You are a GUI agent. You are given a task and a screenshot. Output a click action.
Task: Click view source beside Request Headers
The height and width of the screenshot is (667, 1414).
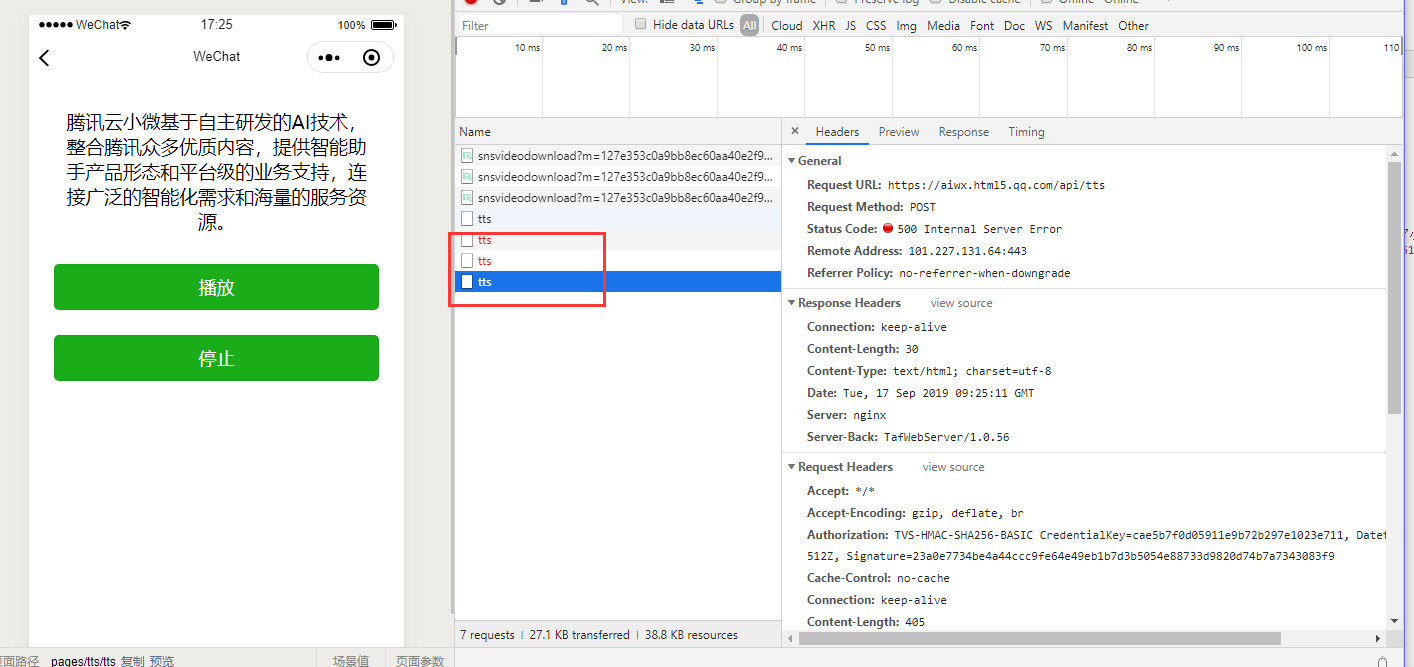[954, 467]
